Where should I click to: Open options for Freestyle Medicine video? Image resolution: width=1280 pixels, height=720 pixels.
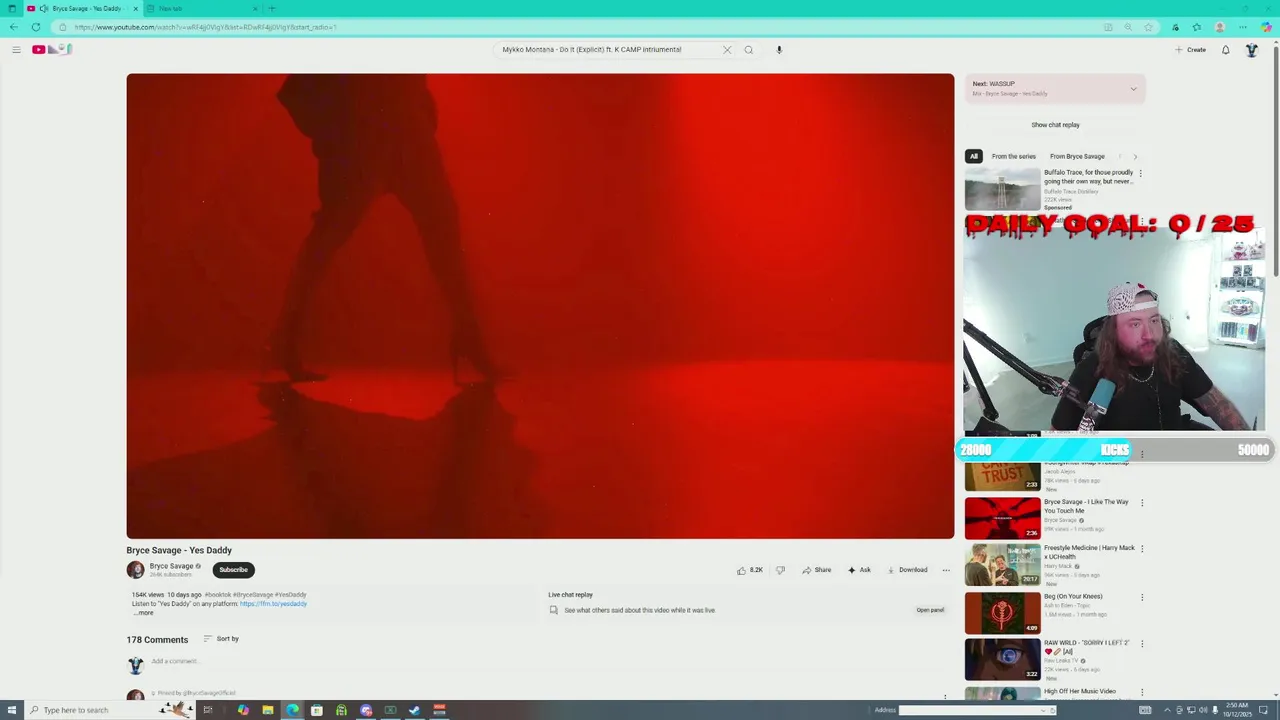1142,549
